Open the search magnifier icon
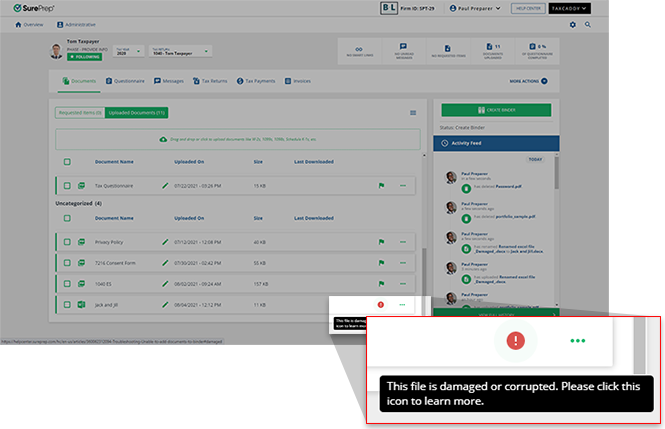The height and width of the screenshot is (429, 665). (x=587, y=25)
